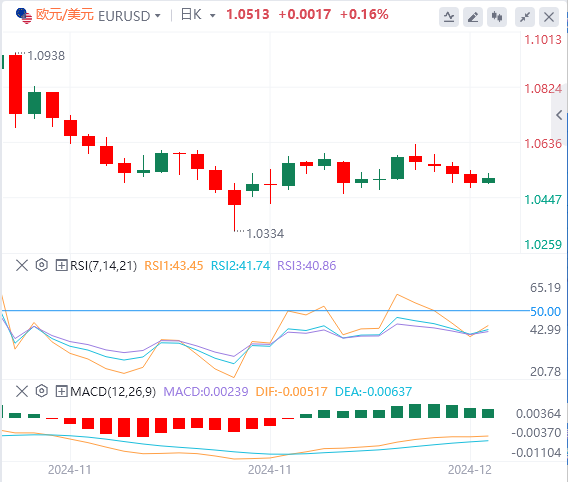
Task: Click the 欧元/美元 pair name
Action: pos(65,15)
